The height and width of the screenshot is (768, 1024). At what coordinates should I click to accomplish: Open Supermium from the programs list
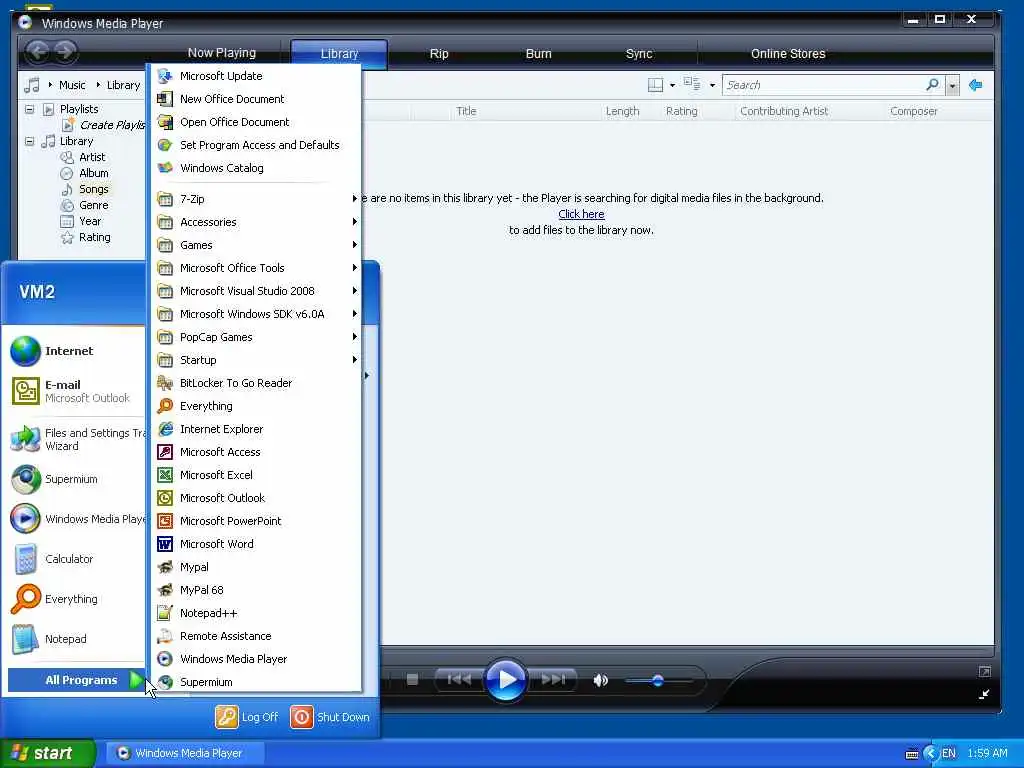[x=256, y=682]
